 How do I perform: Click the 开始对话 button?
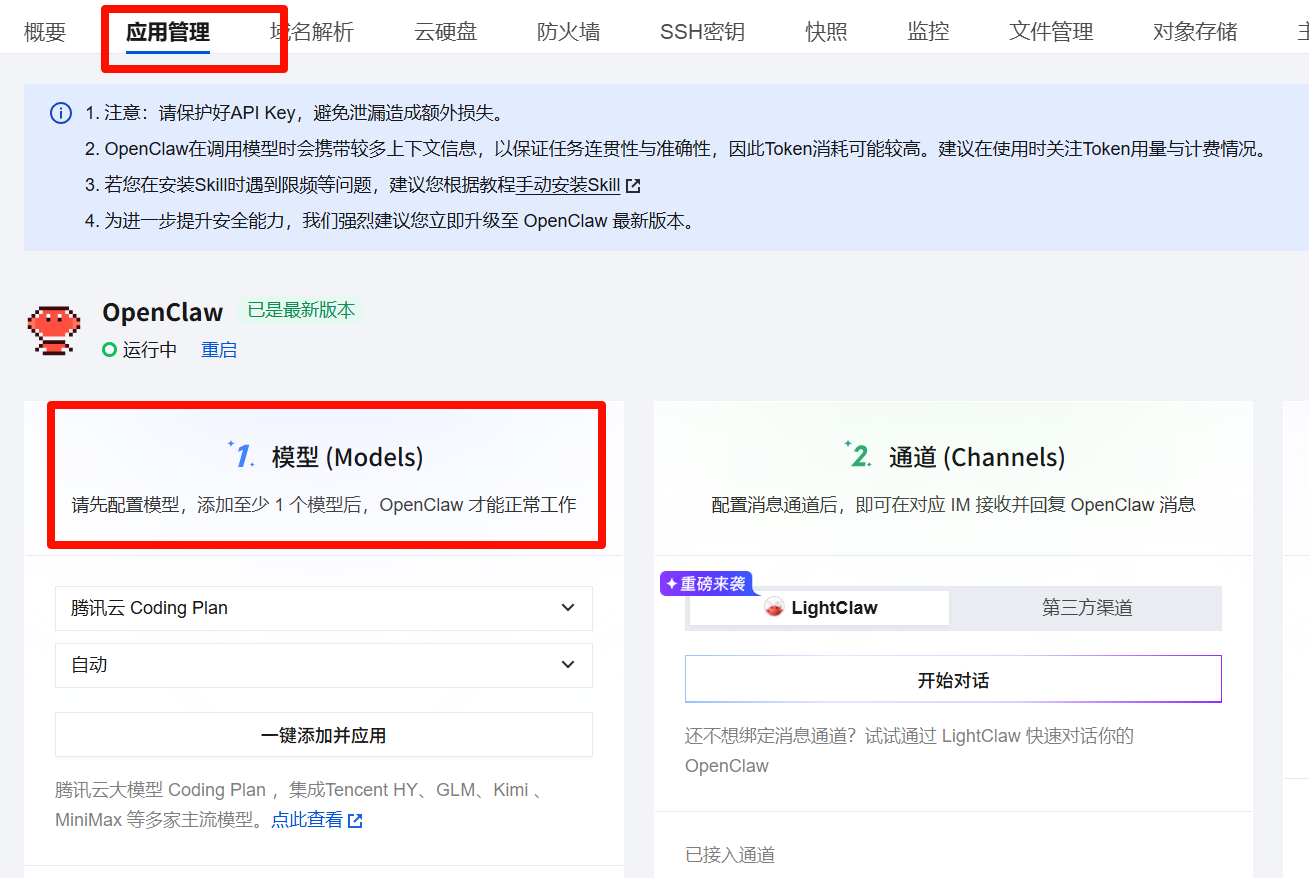pos(953,680)
